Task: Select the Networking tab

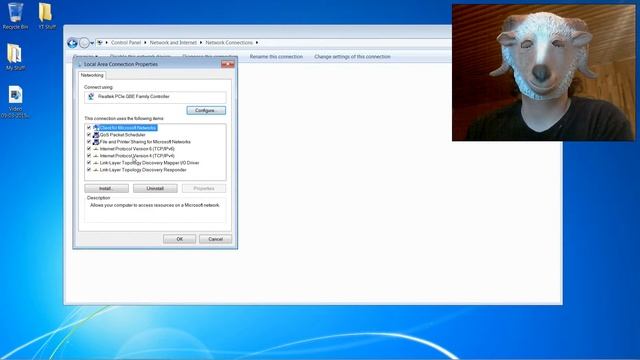Action: tap(92, 75)
